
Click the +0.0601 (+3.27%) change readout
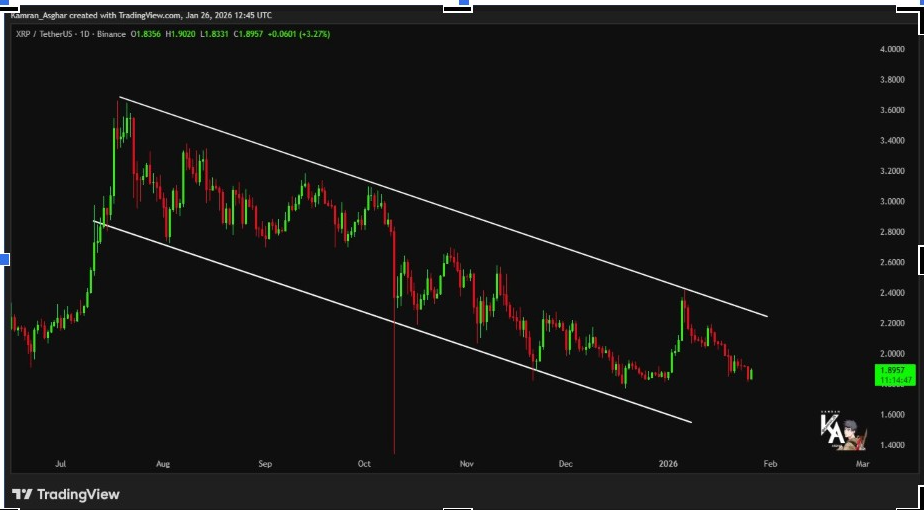coord(299,34)
